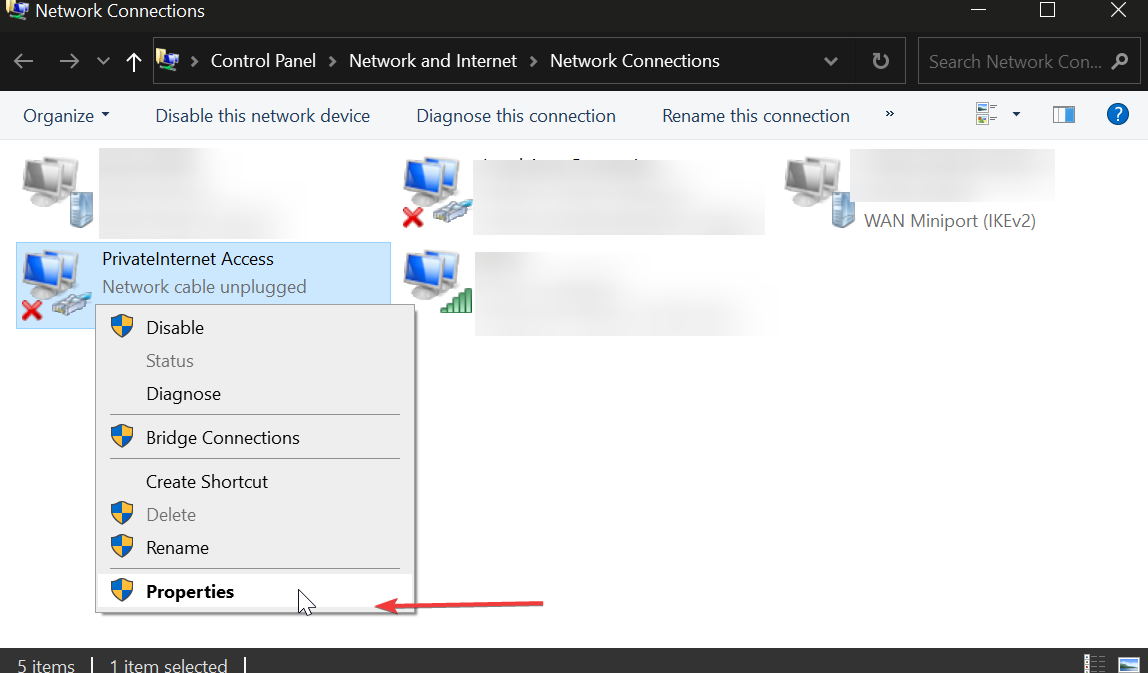The height and width of the screenshot is (673, 1148).
Task: Open Help using the question mark icon
Action: tap(1117, 114)
